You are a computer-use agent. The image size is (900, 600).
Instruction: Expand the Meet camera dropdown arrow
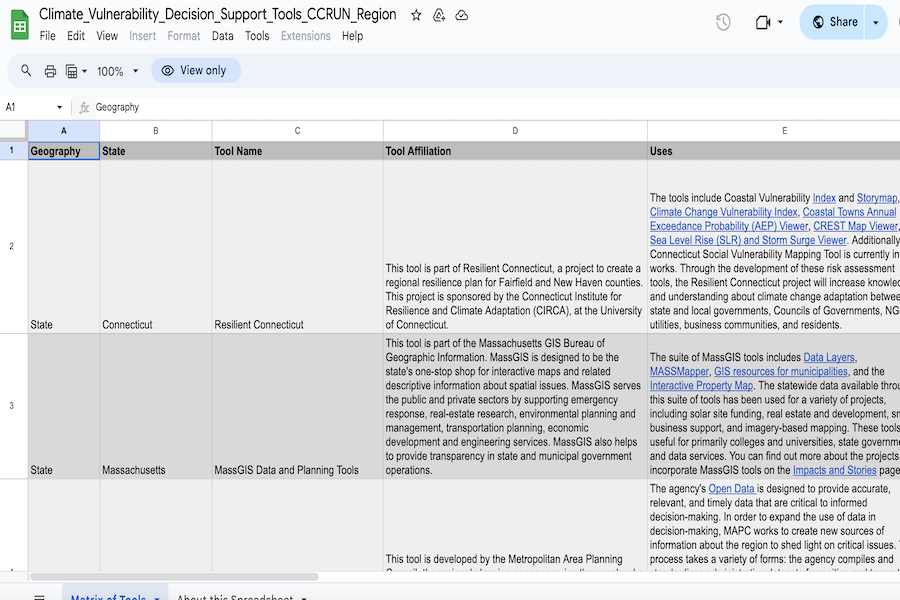(780, 22)
